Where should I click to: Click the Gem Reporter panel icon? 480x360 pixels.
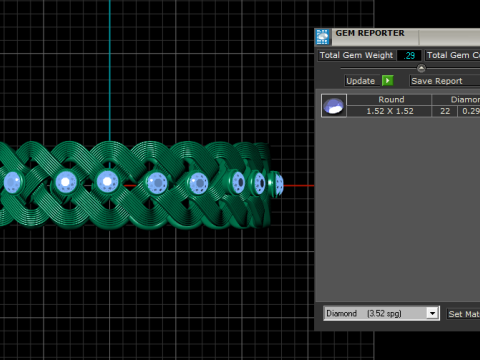coord(322,37)
